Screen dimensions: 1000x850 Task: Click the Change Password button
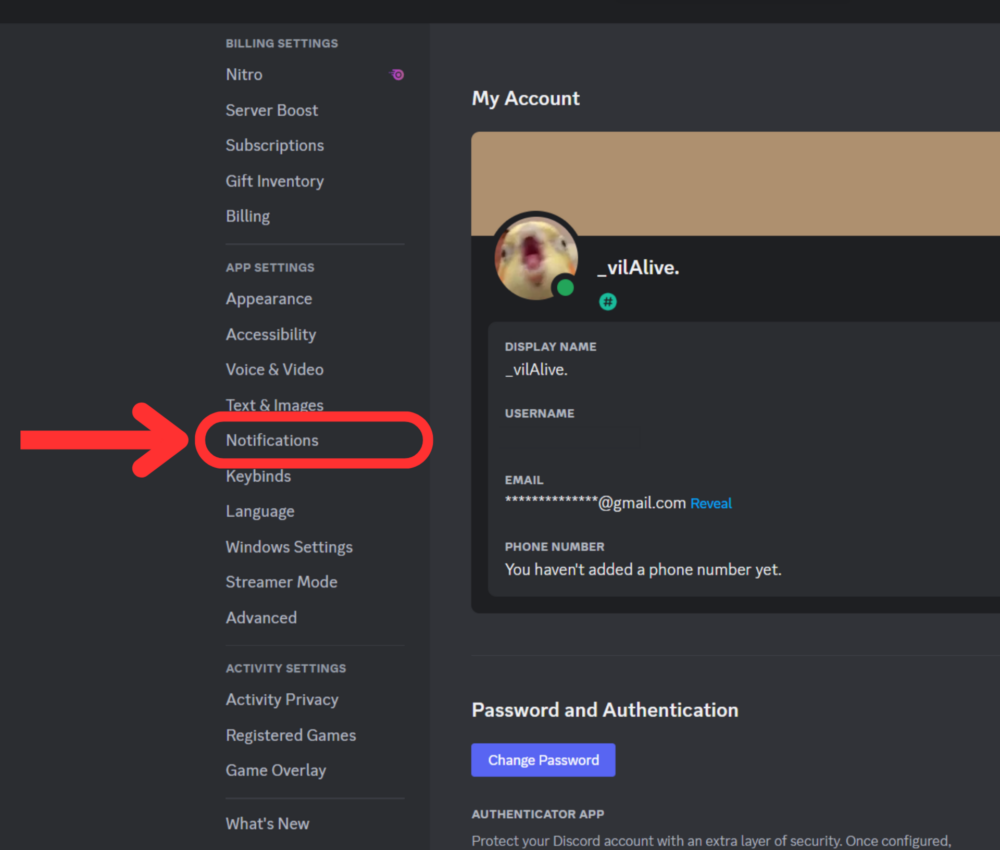click(x=543, y=760)
